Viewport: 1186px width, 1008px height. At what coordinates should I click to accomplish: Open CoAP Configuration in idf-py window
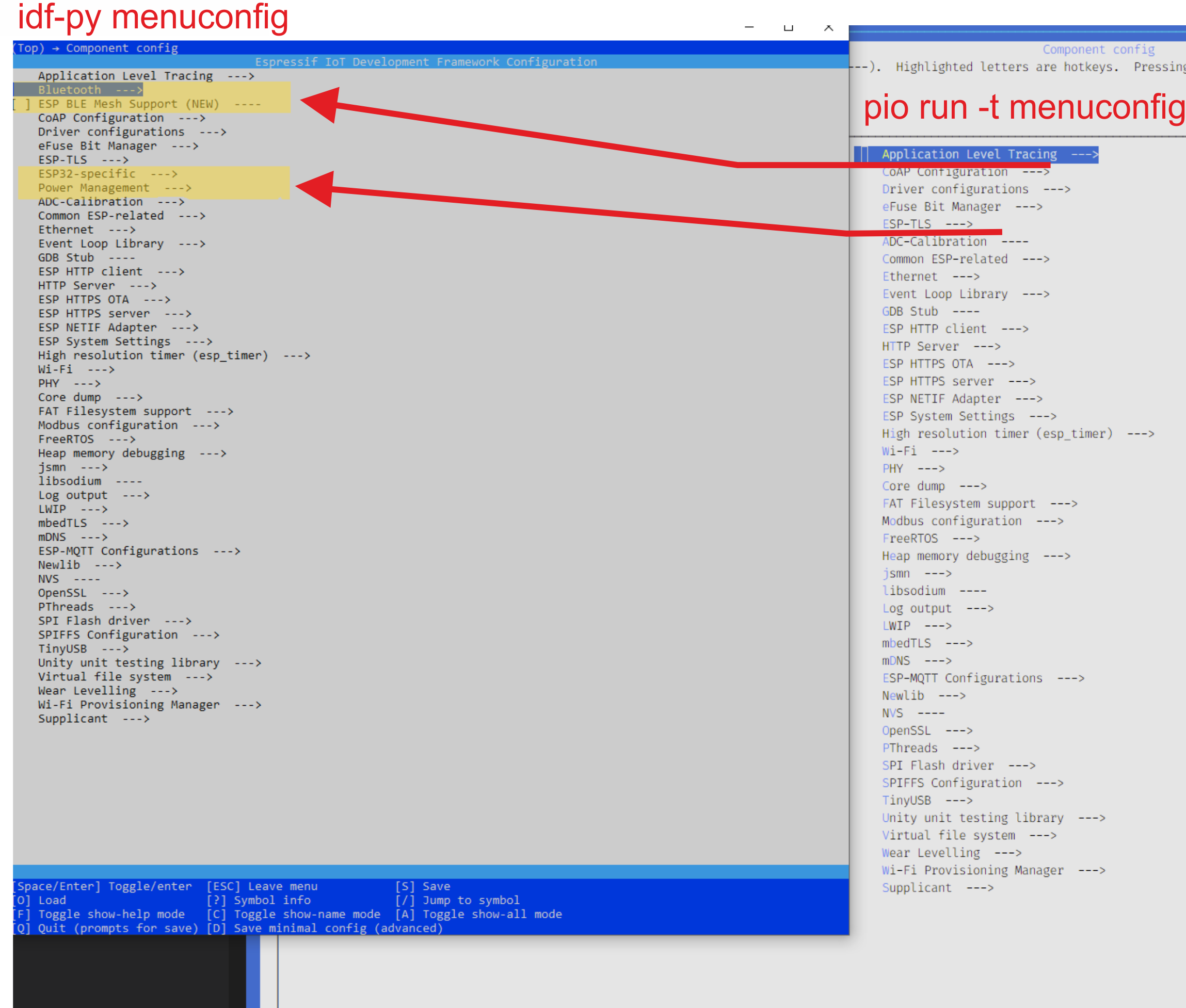[121, 118]
